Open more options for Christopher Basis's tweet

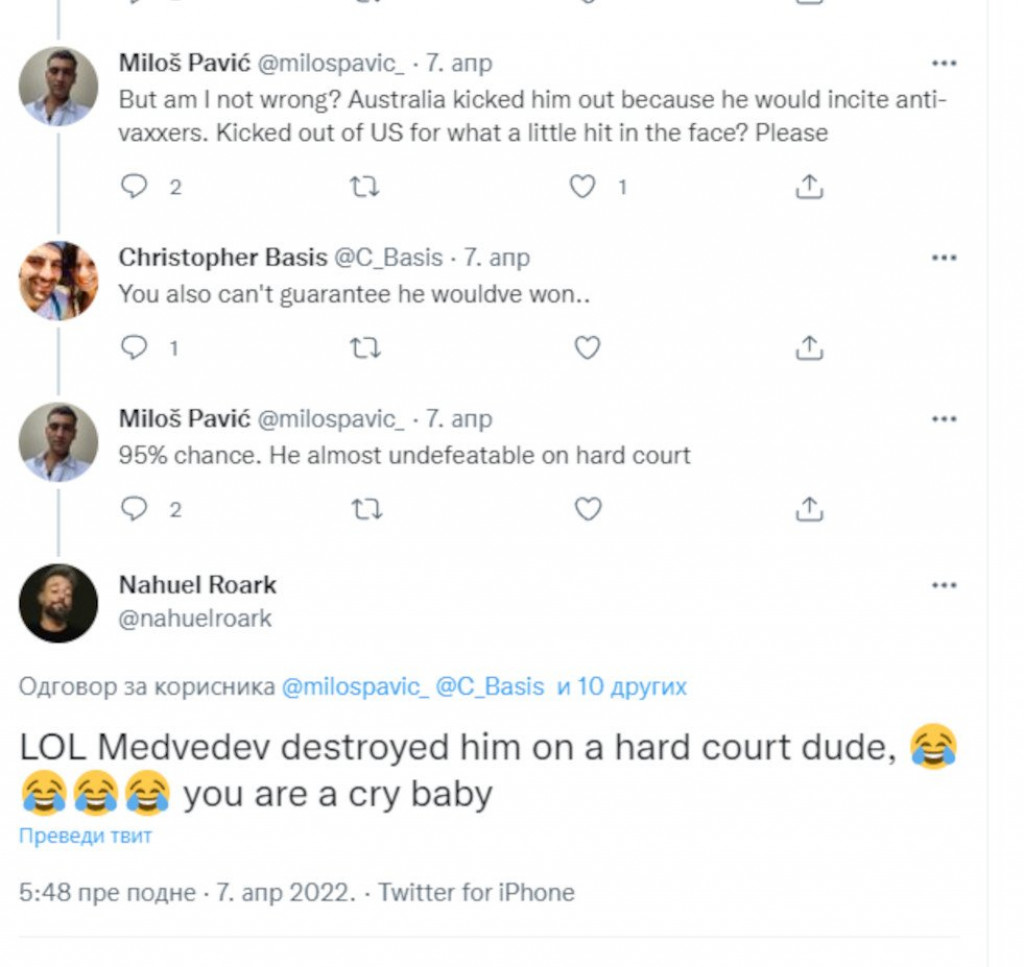[x=943, y=258]
